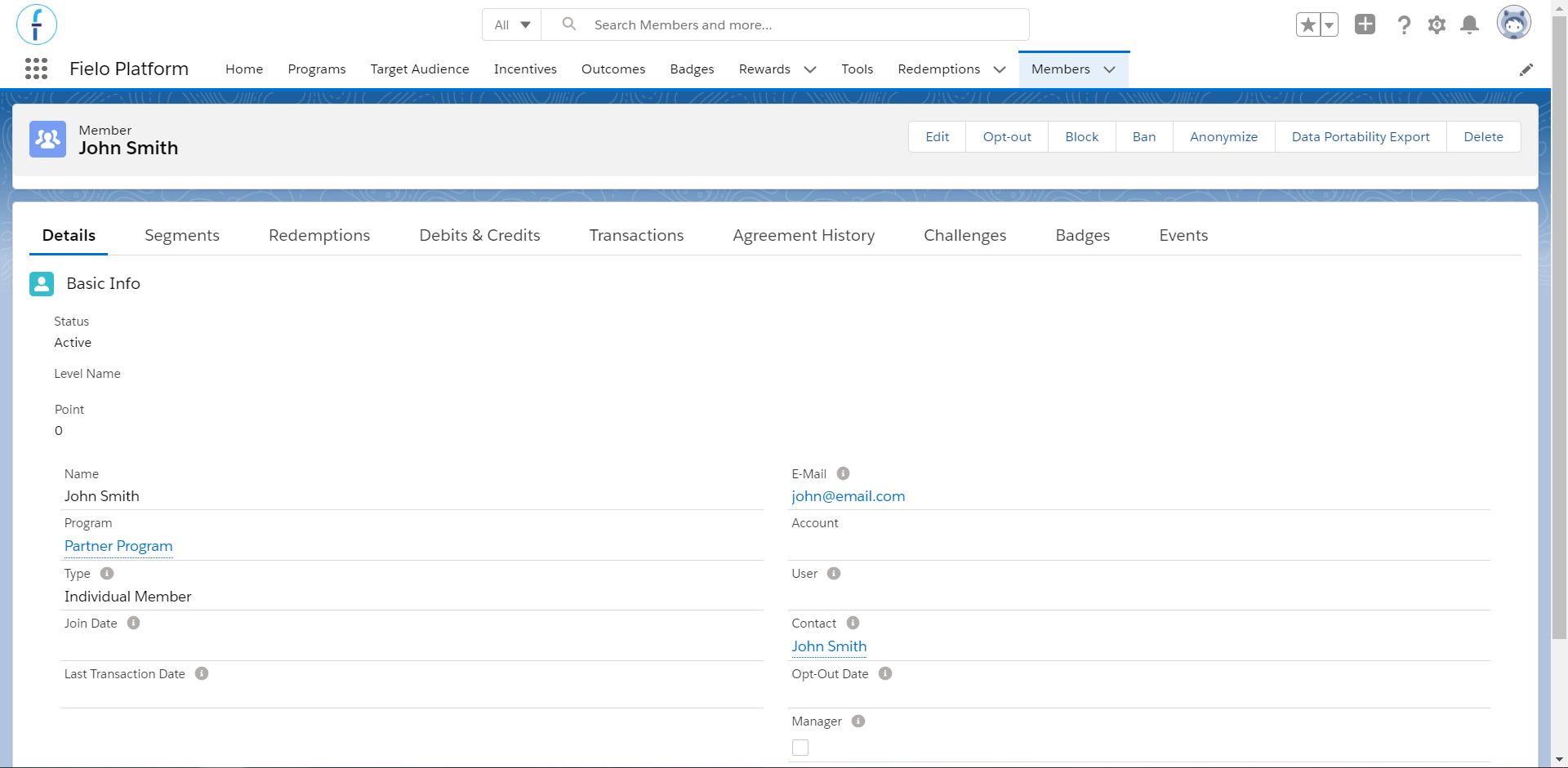Toggle the Manager checkbox

pyautogui.click(x=800, y=748)
